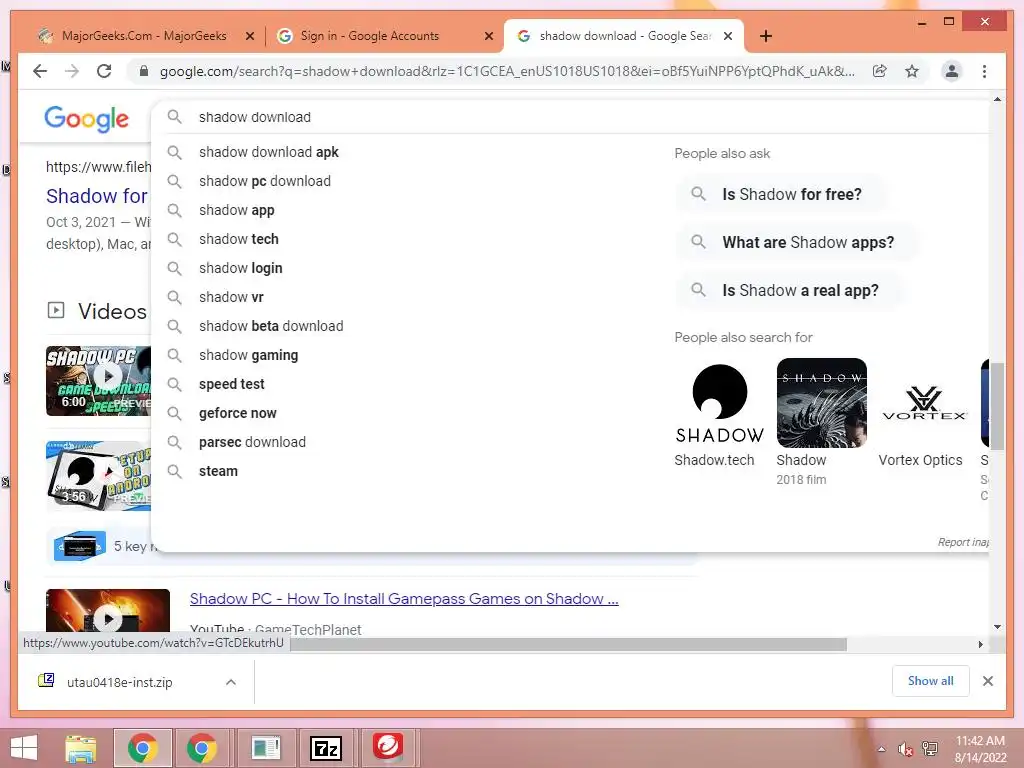Play the 3:56 Android setup video thumbnail
The width and height of the screenshot is (1024, 768).
pos(98,475)
